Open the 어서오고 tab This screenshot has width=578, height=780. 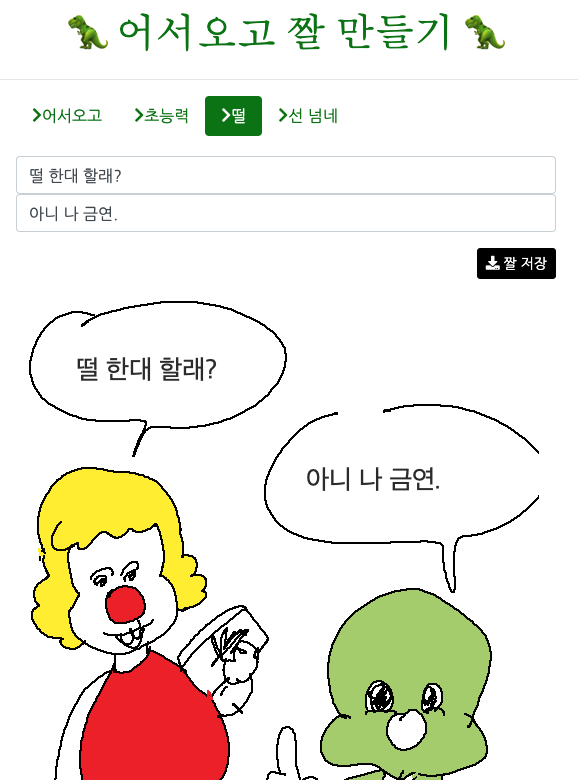(x=67, y=115)
